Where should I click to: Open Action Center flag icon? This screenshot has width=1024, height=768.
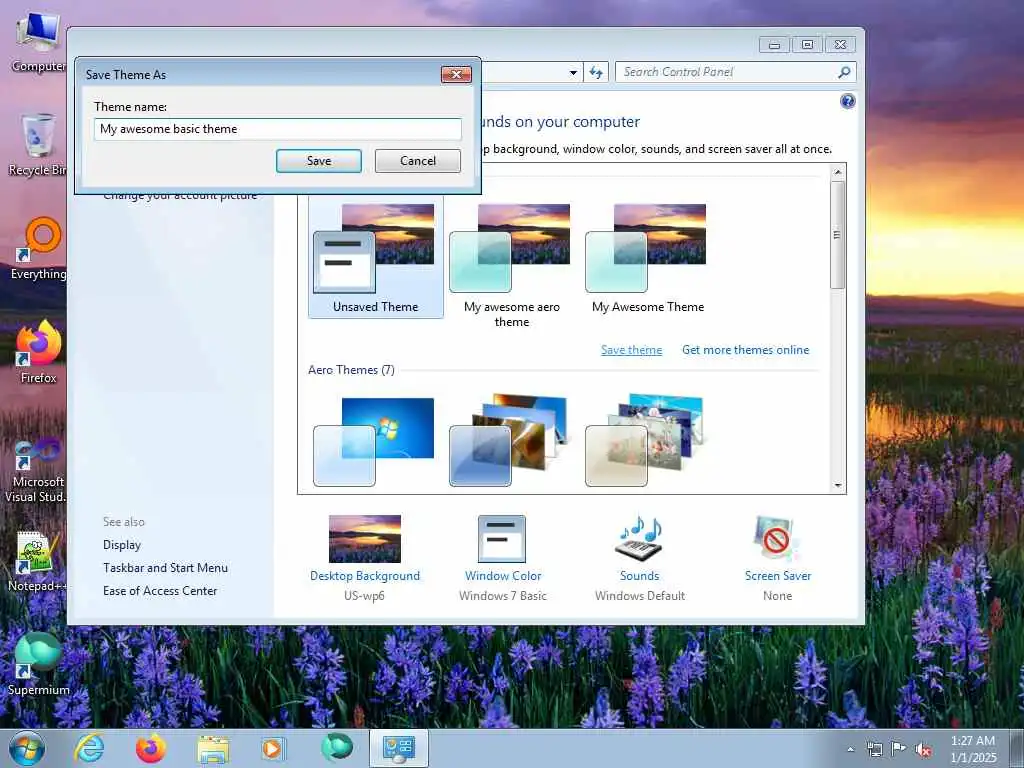click(899, 749)
